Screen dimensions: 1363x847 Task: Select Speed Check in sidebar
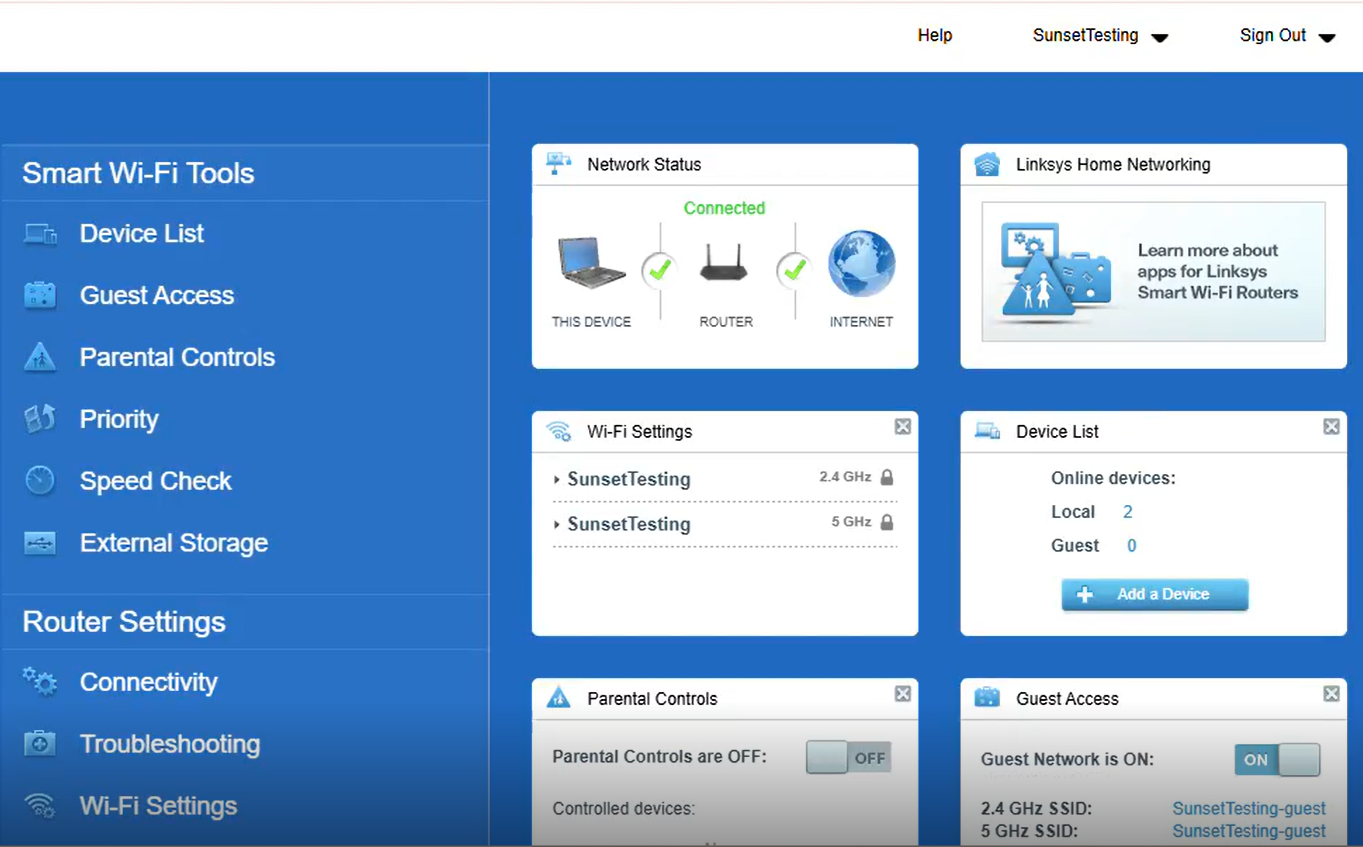pyautogui.click(x=156, y=481)
